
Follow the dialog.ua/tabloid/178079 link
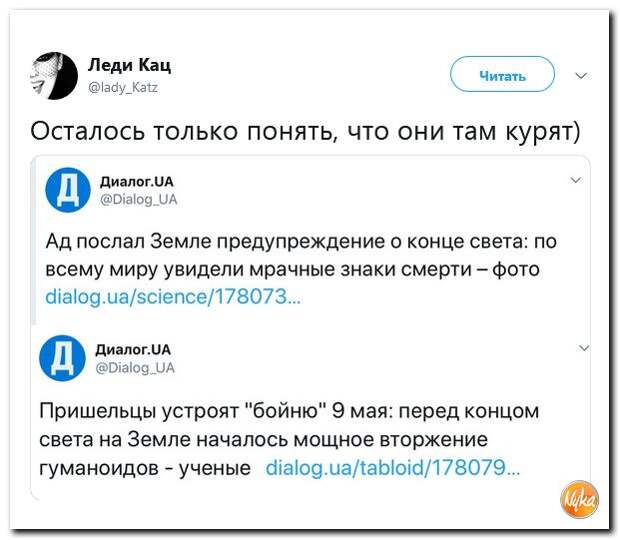coord(393,468)
